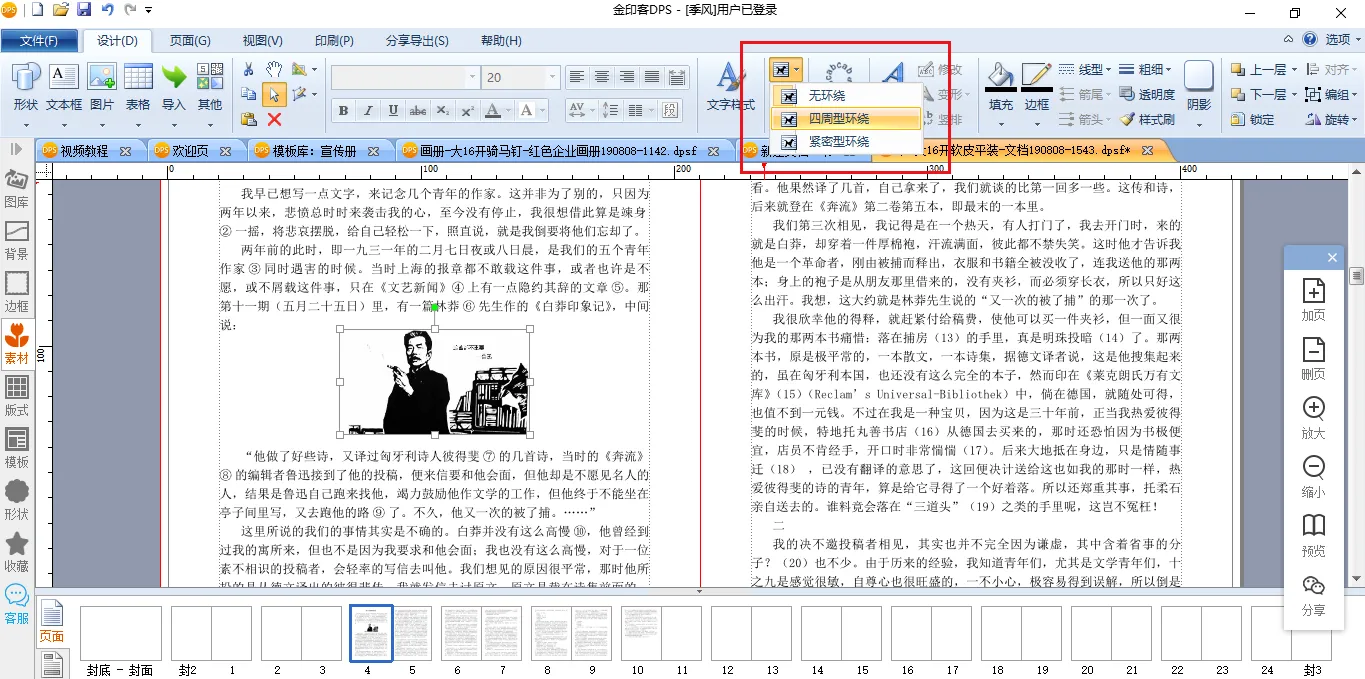Select the hand pan tool
The width and height of the screenshot is (1365, 679).
tap(274, 69)
